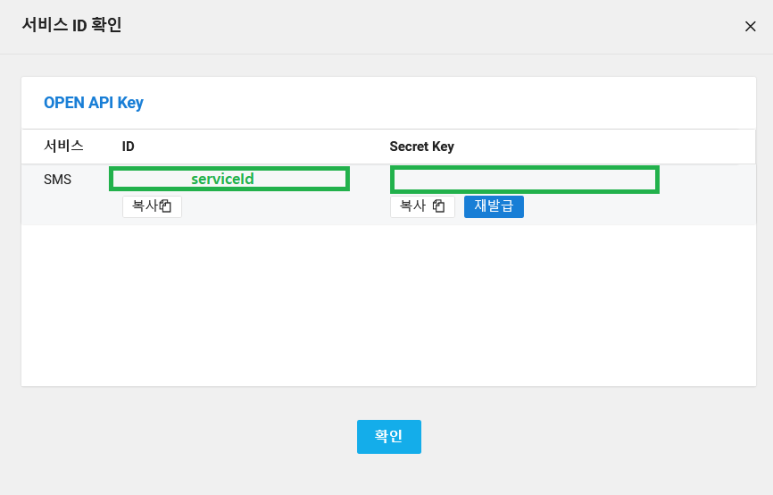Click the serviceId value box
This screenshot has height=495, width=773.
pos(229,178)
